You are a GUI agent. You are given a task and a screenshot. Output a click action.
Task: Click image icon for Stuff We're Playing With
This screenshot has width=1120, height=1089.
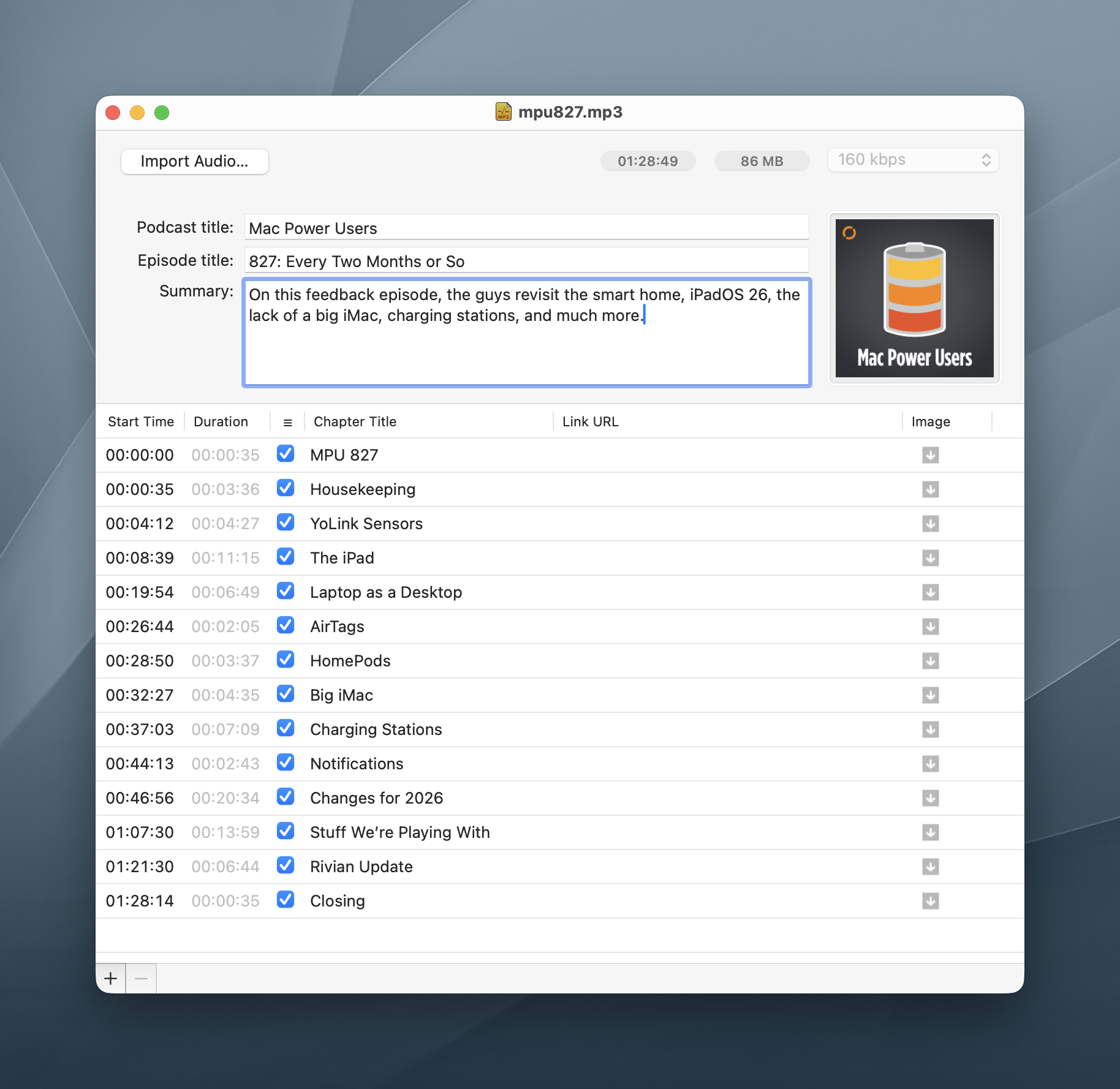[x=930, y=832]
